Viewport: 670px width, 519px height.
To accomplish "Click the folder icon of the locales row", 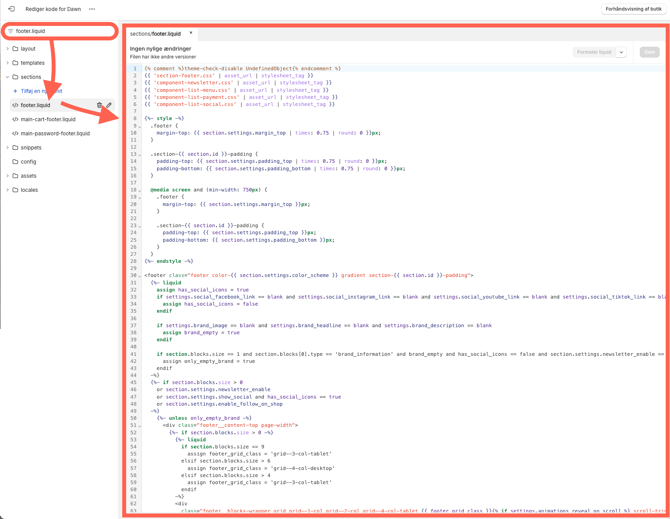I will [15, 190].
